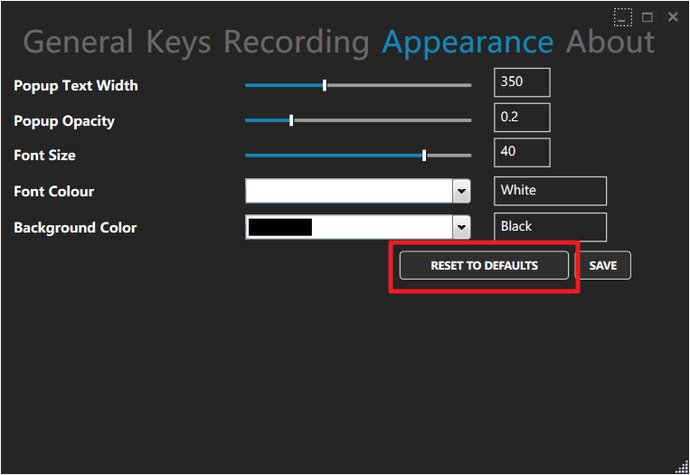690x475 pixels.
Task: Expand the Background Color dropdown arrow
Action: click(x=461, y=227)
